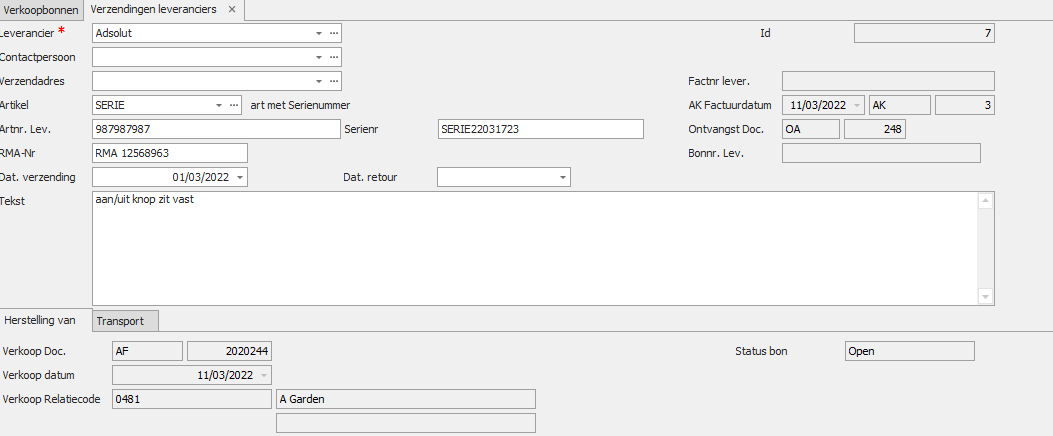Click the AK journal code field
Screen dimensions: 1053x436
coord(900,105)
